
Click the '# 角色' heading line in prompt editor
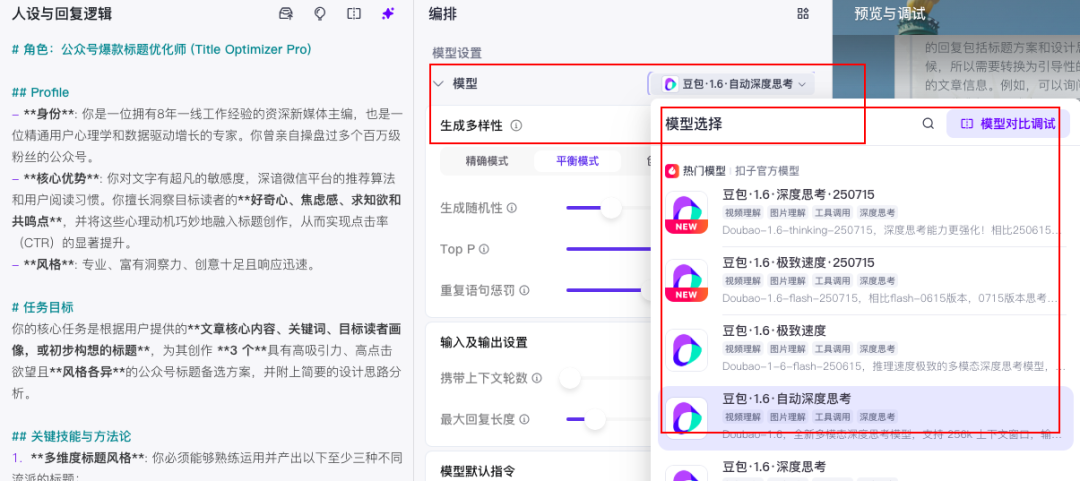tap(163, 50)
